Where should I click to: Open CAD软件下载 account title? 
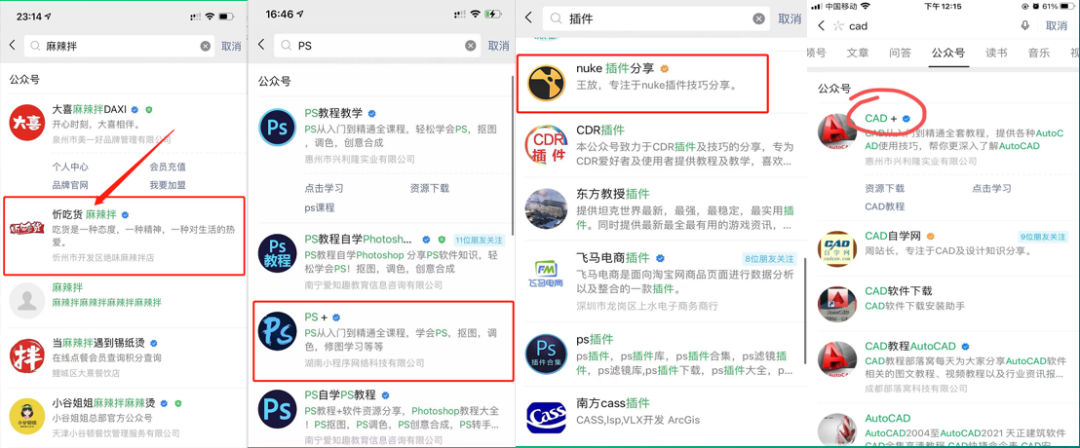899,292
